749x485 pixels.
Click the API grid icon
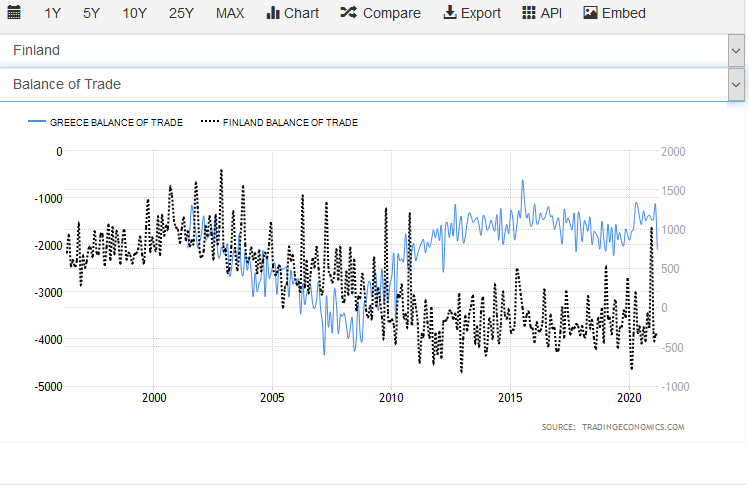pyautogui.click(x=530, y=13)
